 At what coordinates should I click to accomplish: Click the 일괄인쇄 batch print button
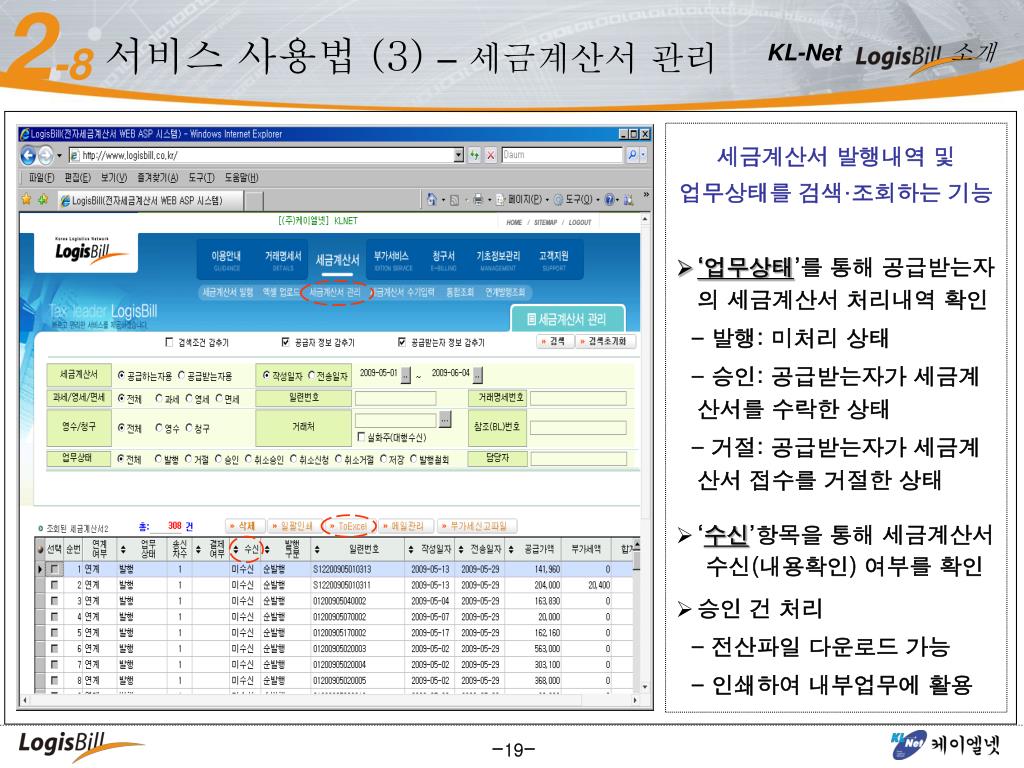click(x=293, y=526)
